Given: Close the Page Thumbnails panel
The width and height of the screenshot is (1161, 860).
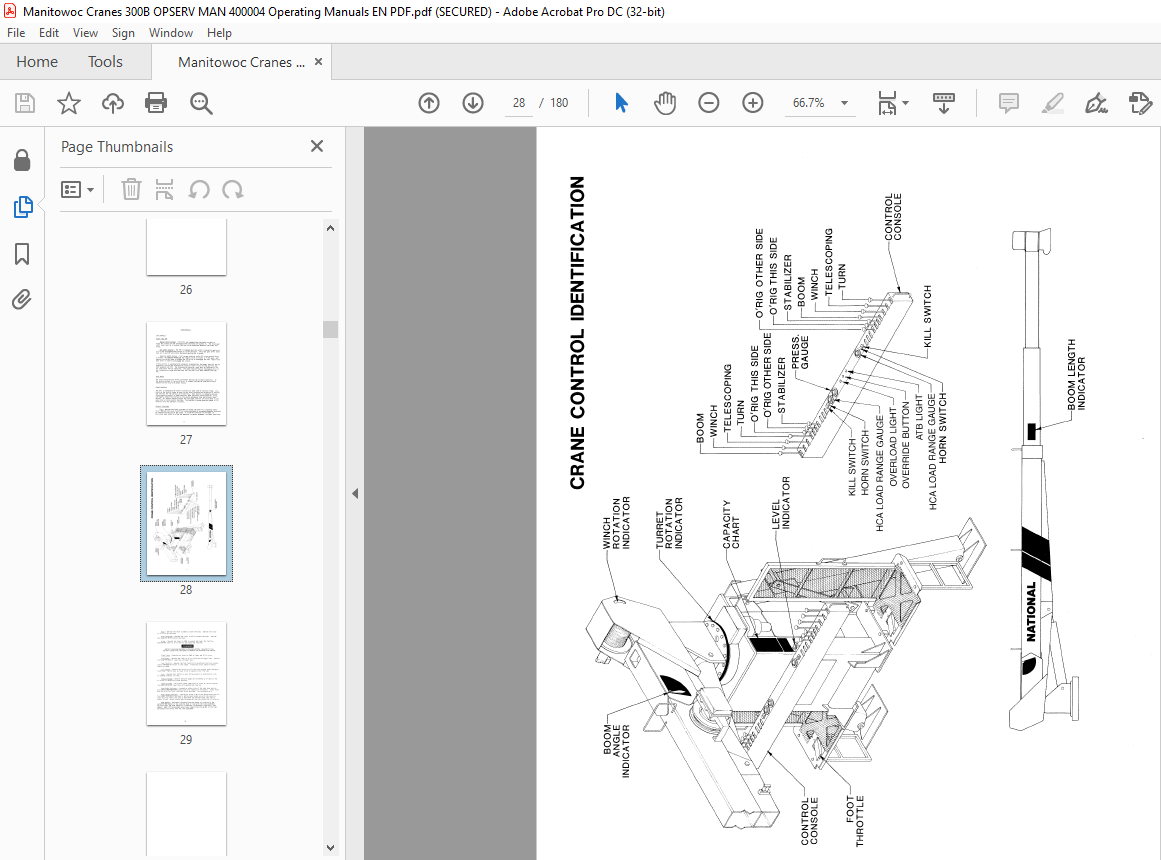Looking at the screenshot, I should tap(317, 146).
